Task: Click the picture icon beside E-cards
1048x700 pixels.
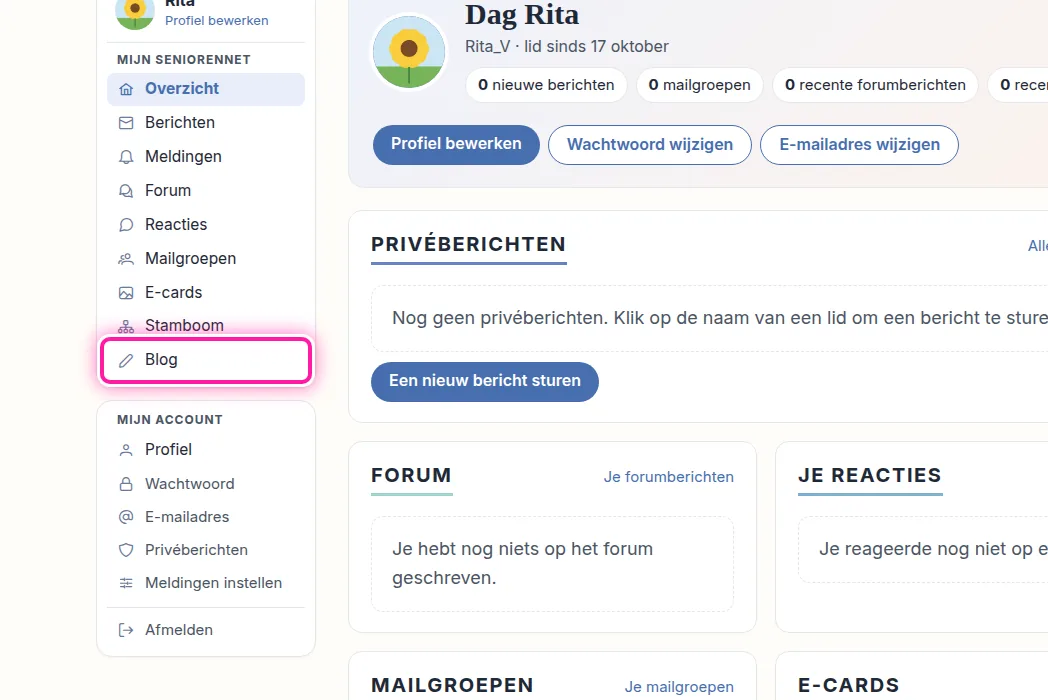Action: point(126,293)
